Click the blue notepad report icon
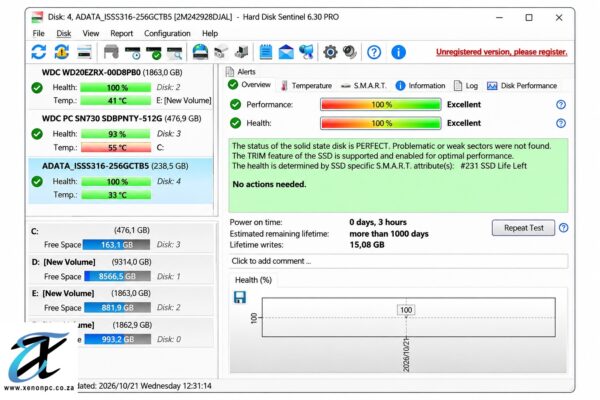This screenshot has height=400, width=600. [x=266, y=52]
